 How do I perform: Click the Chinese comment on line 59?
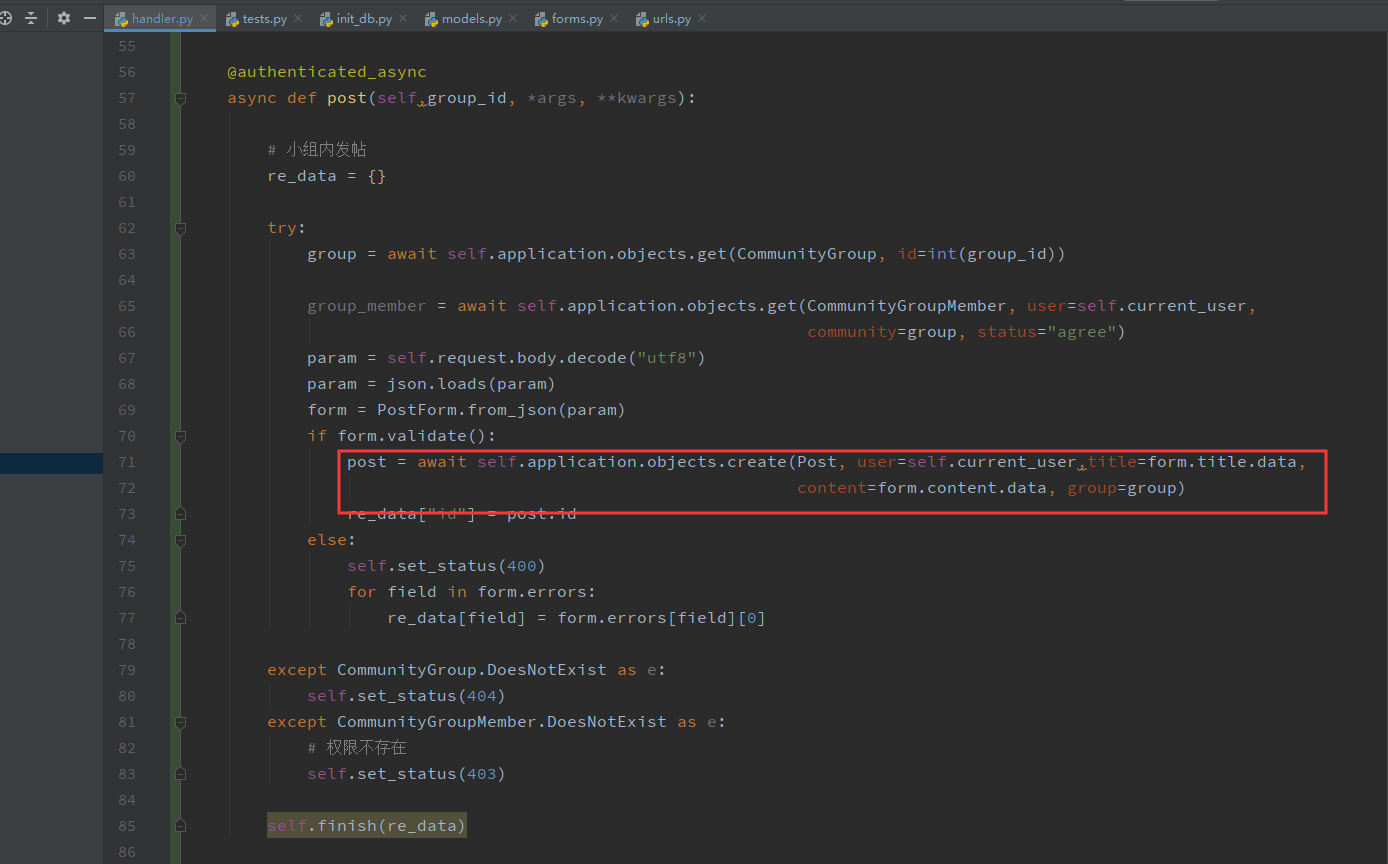tap(317, 150)
